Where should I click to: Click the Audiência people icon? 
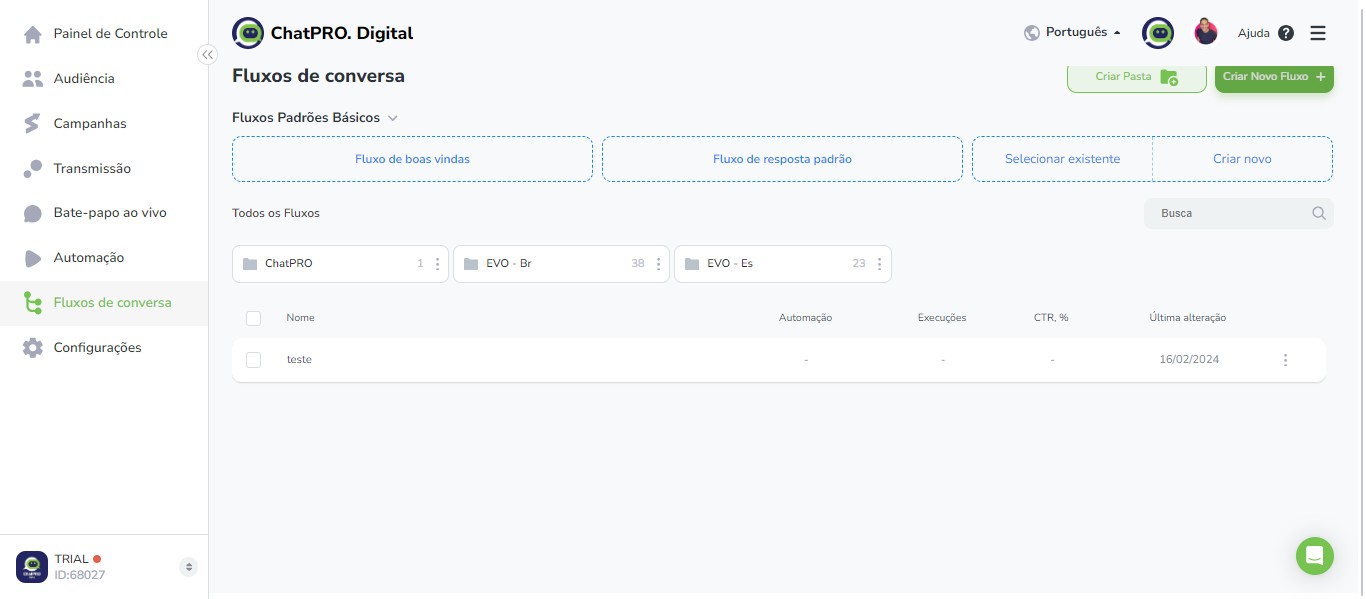coord(33,79)
